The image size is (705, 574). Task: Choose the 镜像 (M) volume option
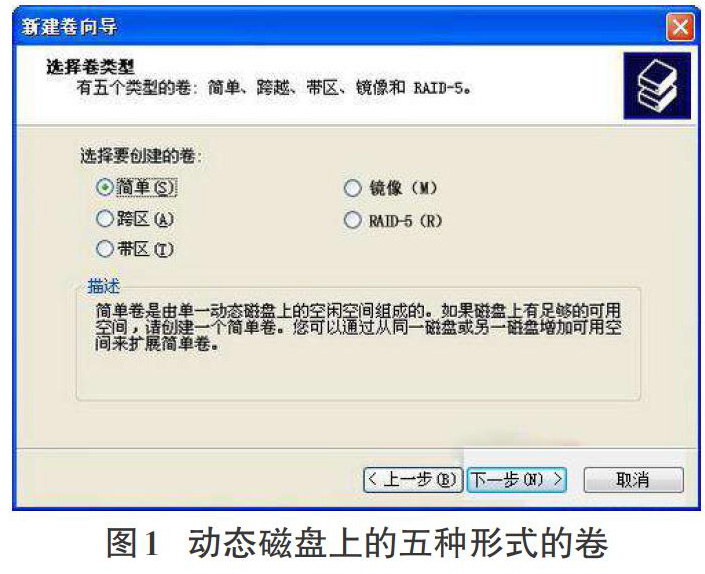[x=352, y=188]
